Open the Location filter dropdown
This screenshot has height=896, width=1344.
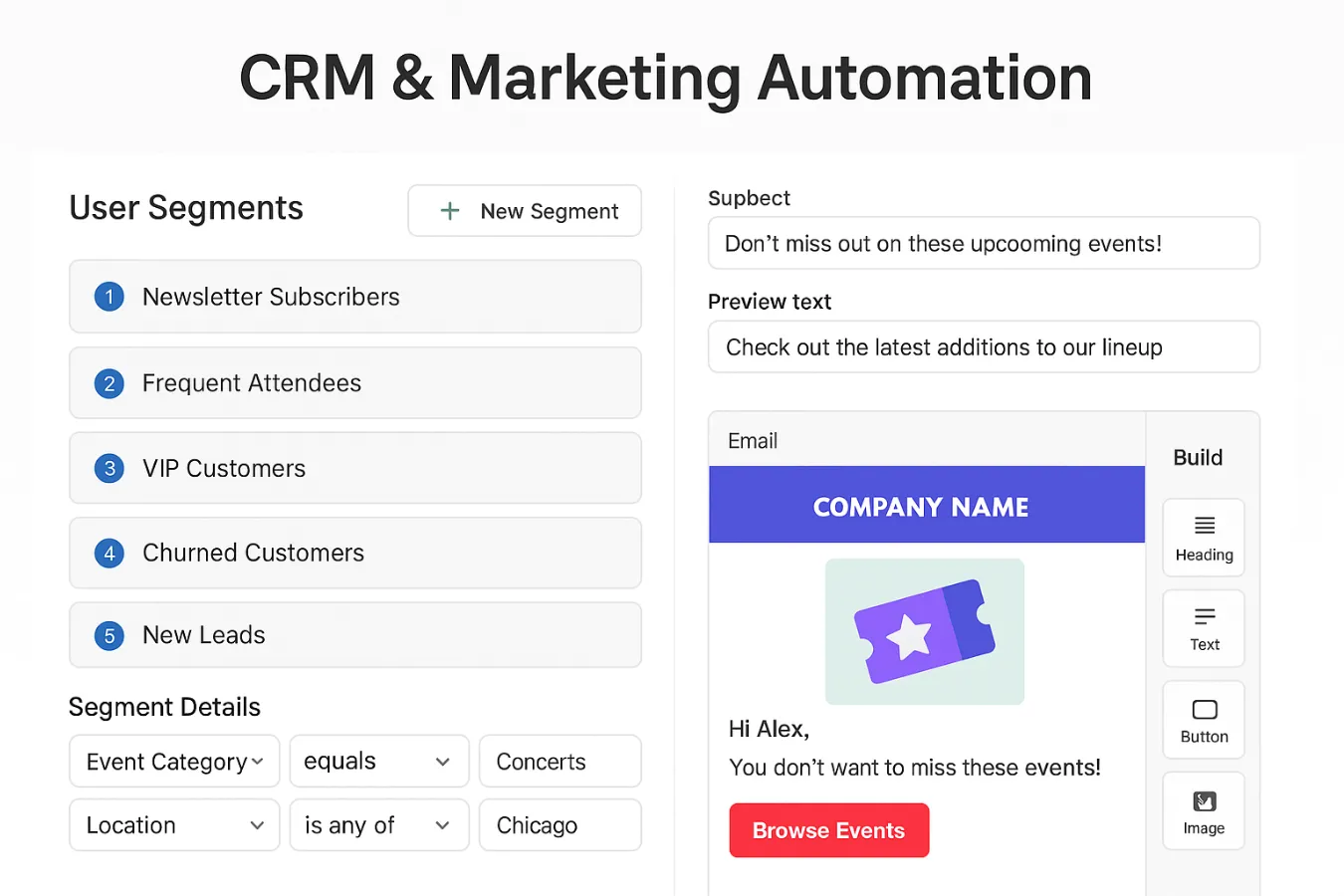coord(174,824)
